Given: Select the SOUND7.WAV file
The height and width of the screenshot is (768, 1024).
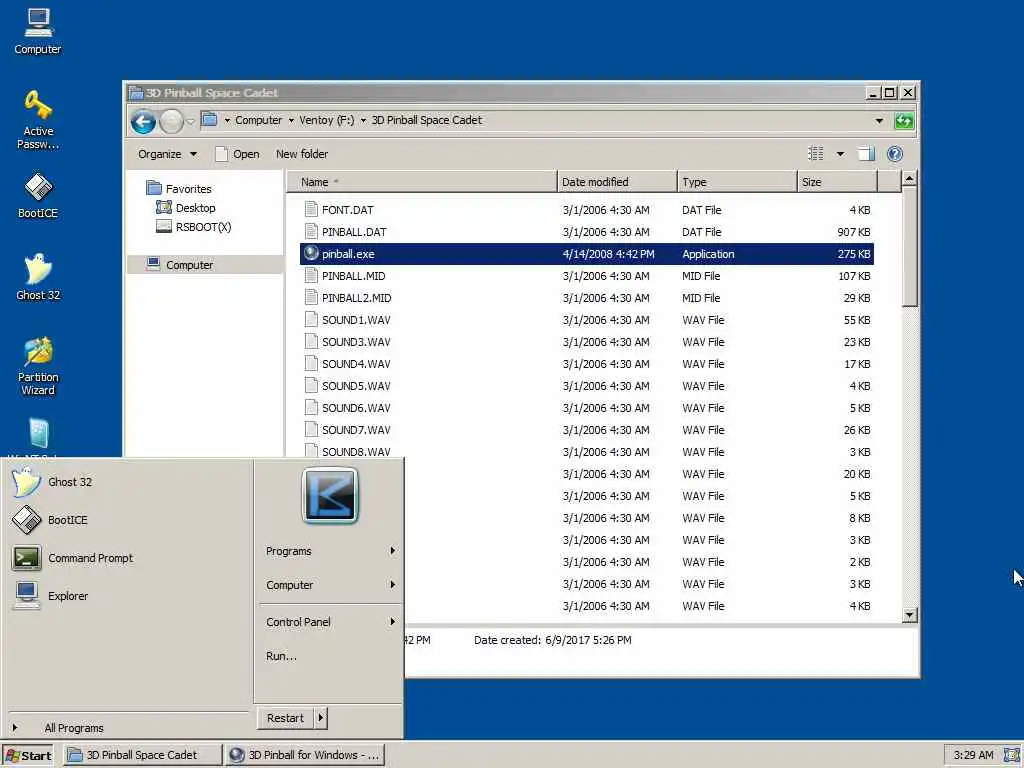Looking at the screenshot, I should [586, 430].
